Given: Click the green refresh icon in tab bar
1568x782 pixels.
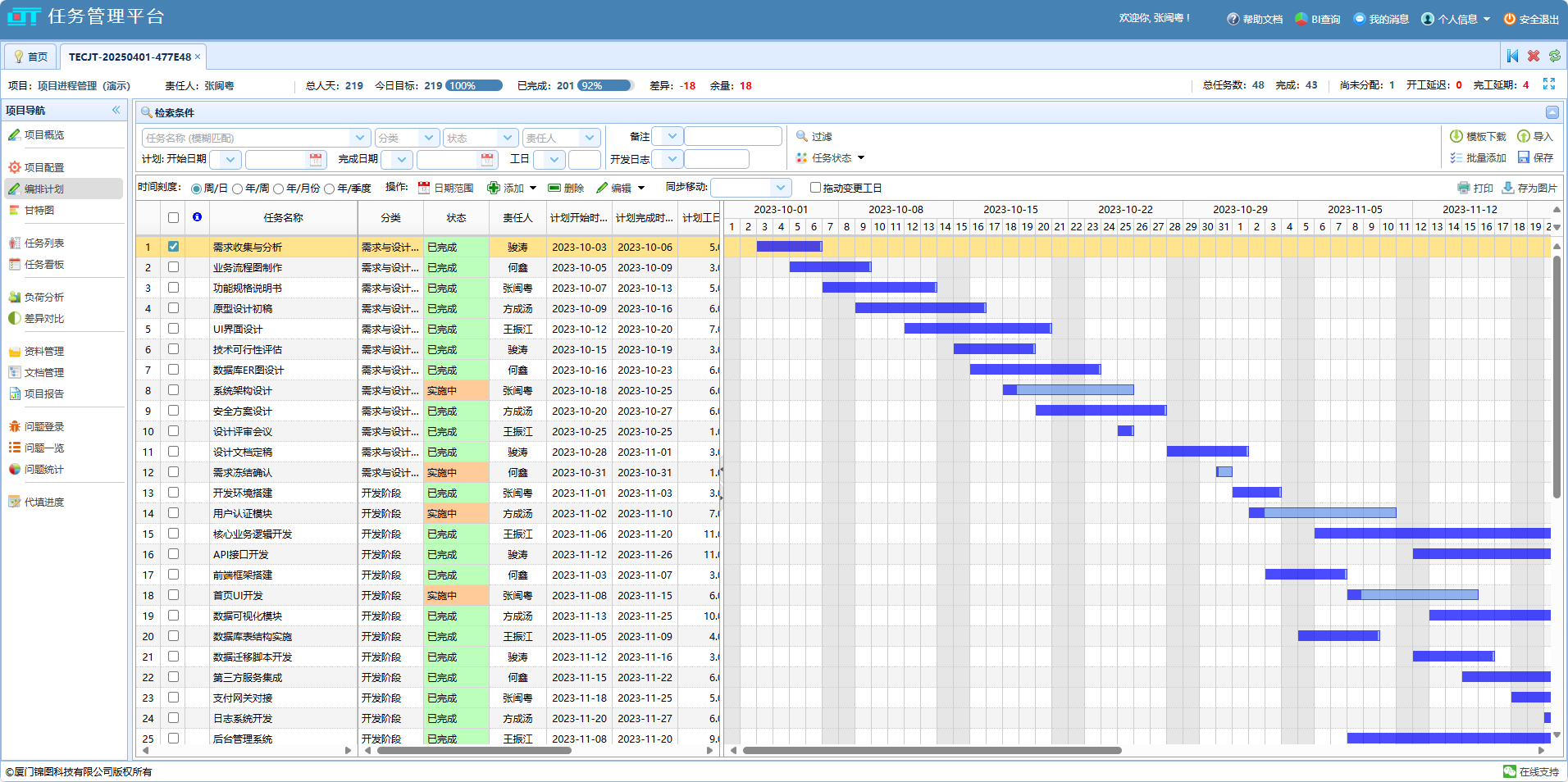Looking at the screenshot, I should (1555, 56).
